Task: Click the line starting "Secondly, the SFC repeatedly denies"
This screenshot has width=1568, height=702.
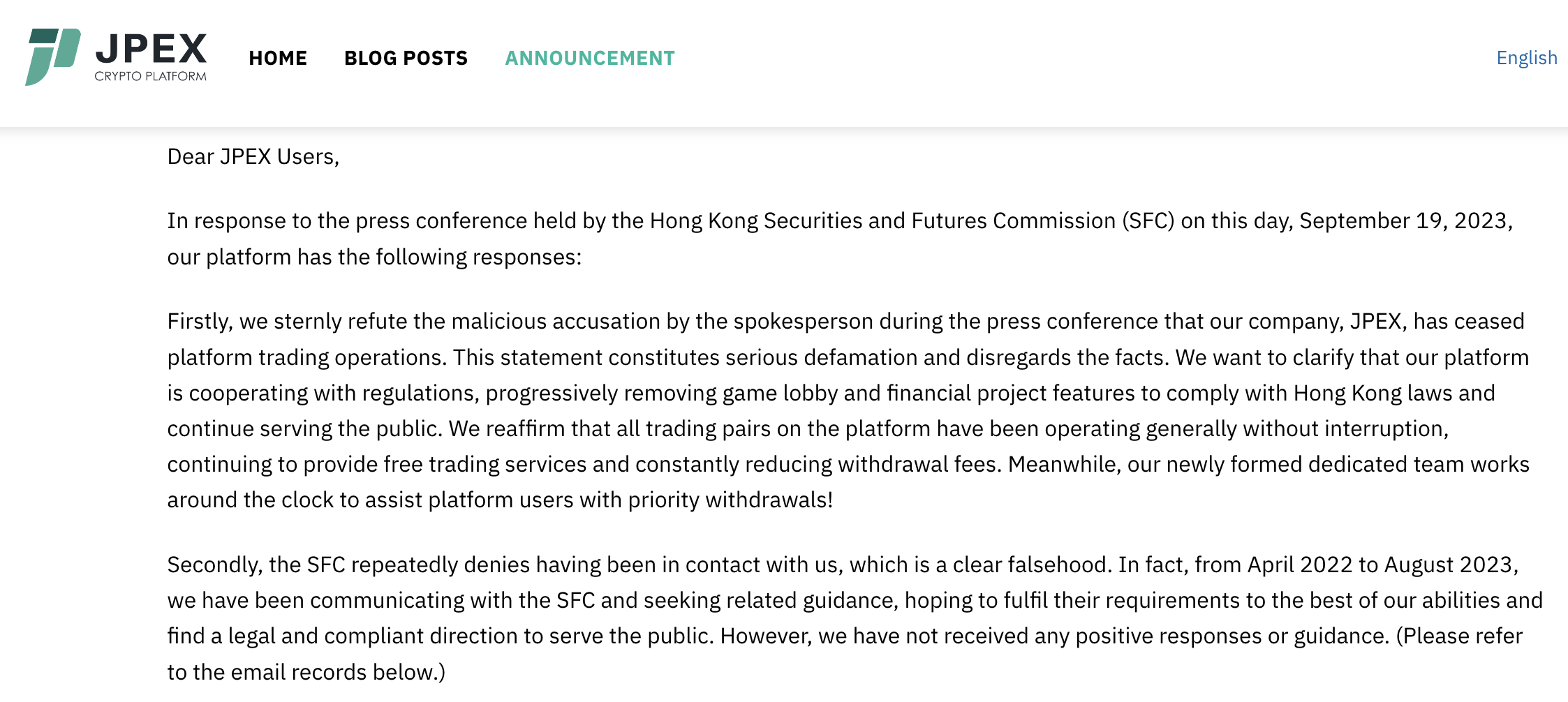Action: [x=843, y=565]
